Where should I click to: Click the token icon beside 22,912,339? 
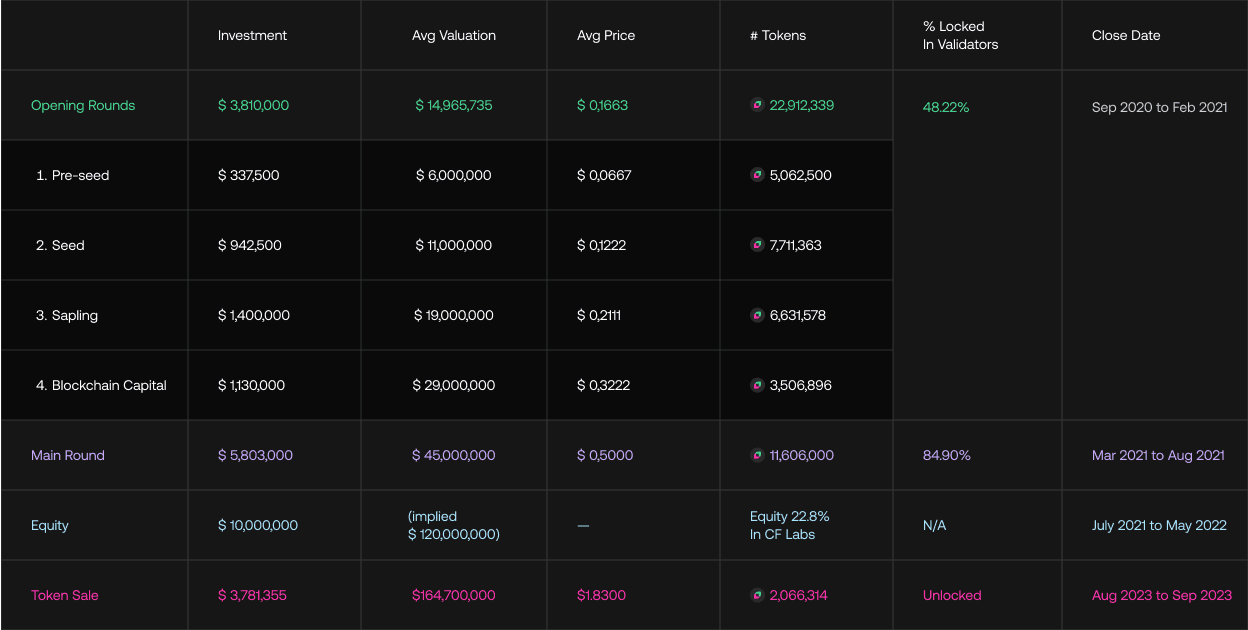point(757,105)
